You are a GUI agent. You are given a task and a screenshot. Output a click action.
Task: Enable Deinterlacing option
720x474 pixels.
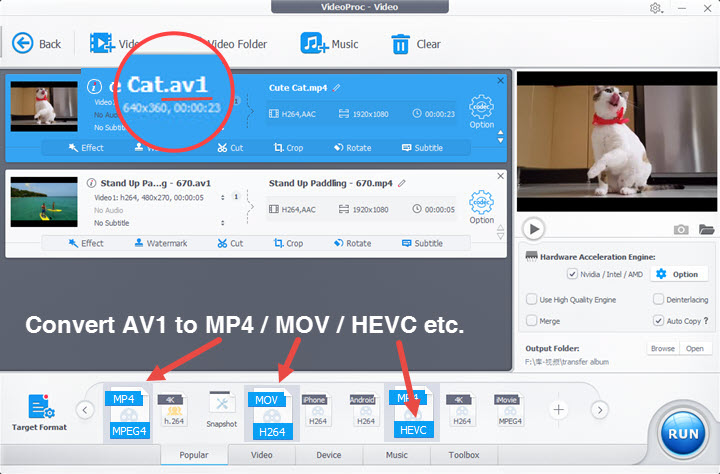click(658, 299)
